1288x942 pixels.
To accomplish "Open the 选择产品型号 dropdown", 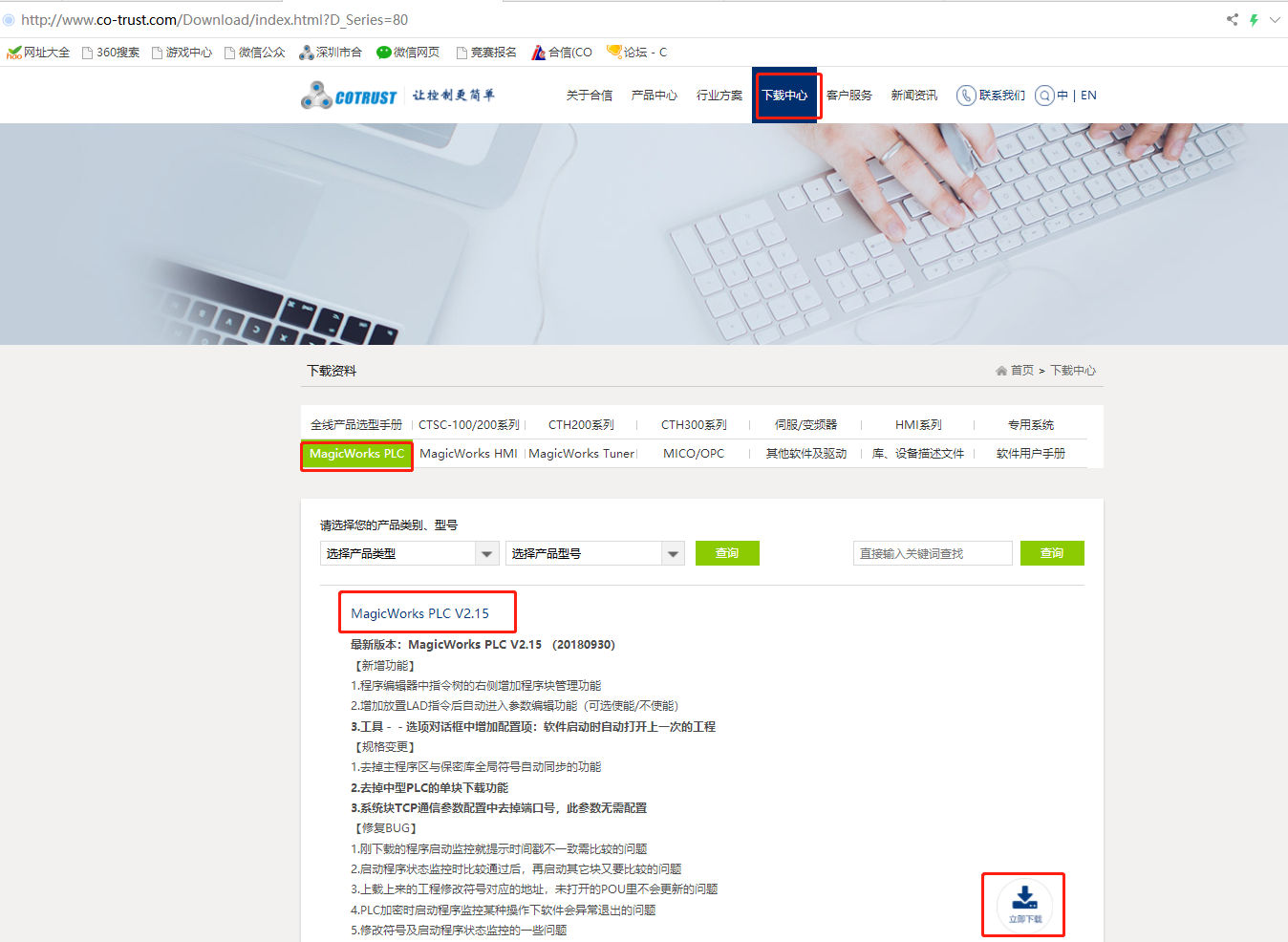I will [x=595, y=553].
